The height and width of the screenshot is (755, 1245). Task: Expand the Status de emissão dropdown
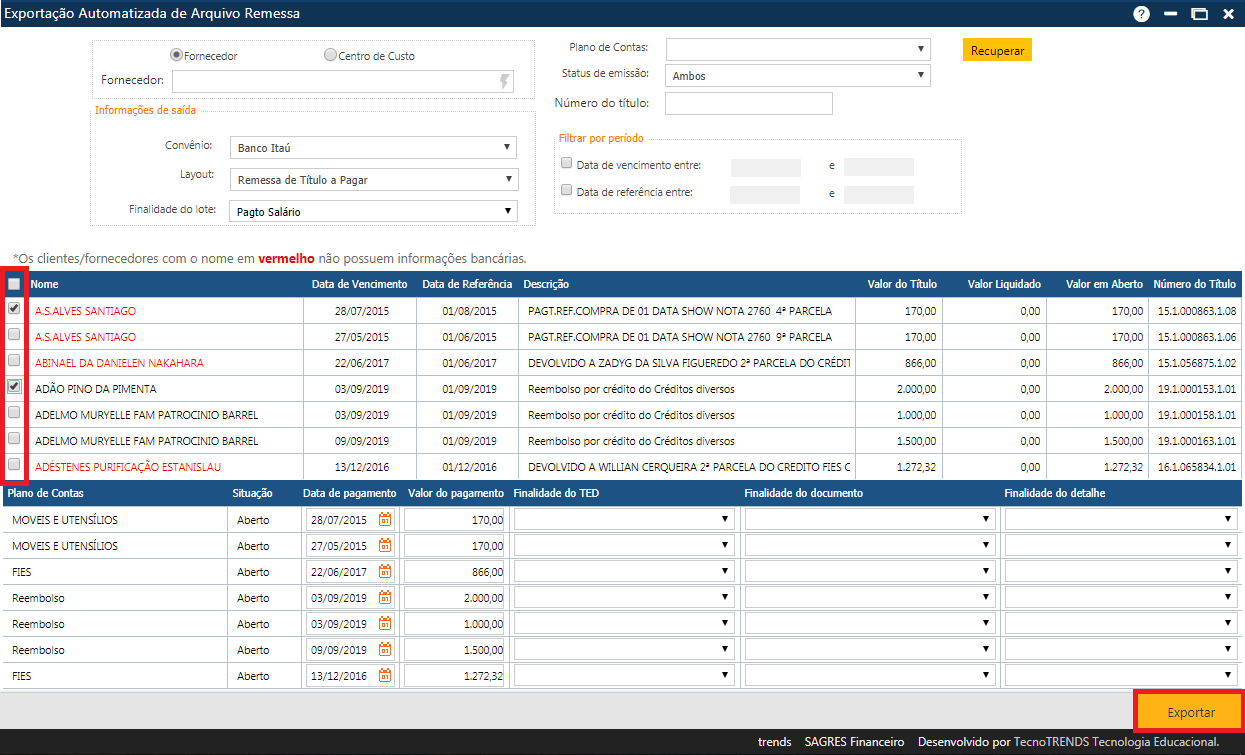798,76
